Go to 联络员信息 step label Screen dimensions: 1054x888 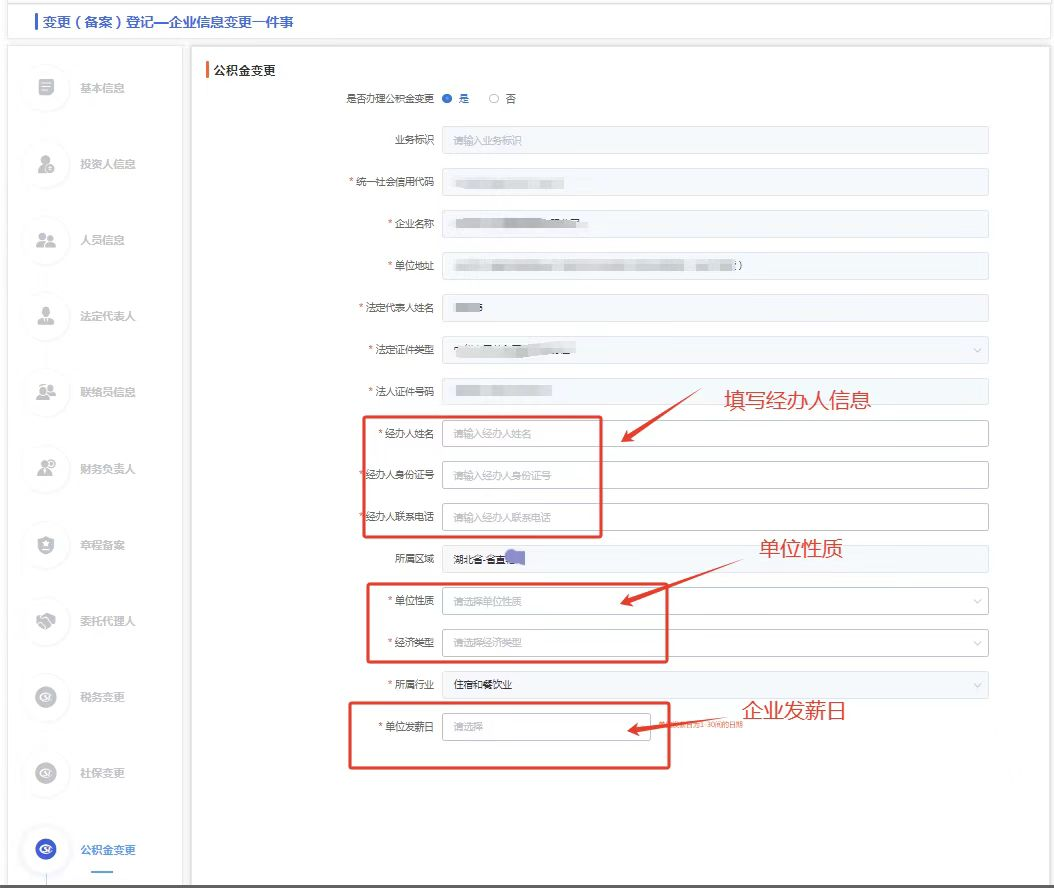coord(108,392)
